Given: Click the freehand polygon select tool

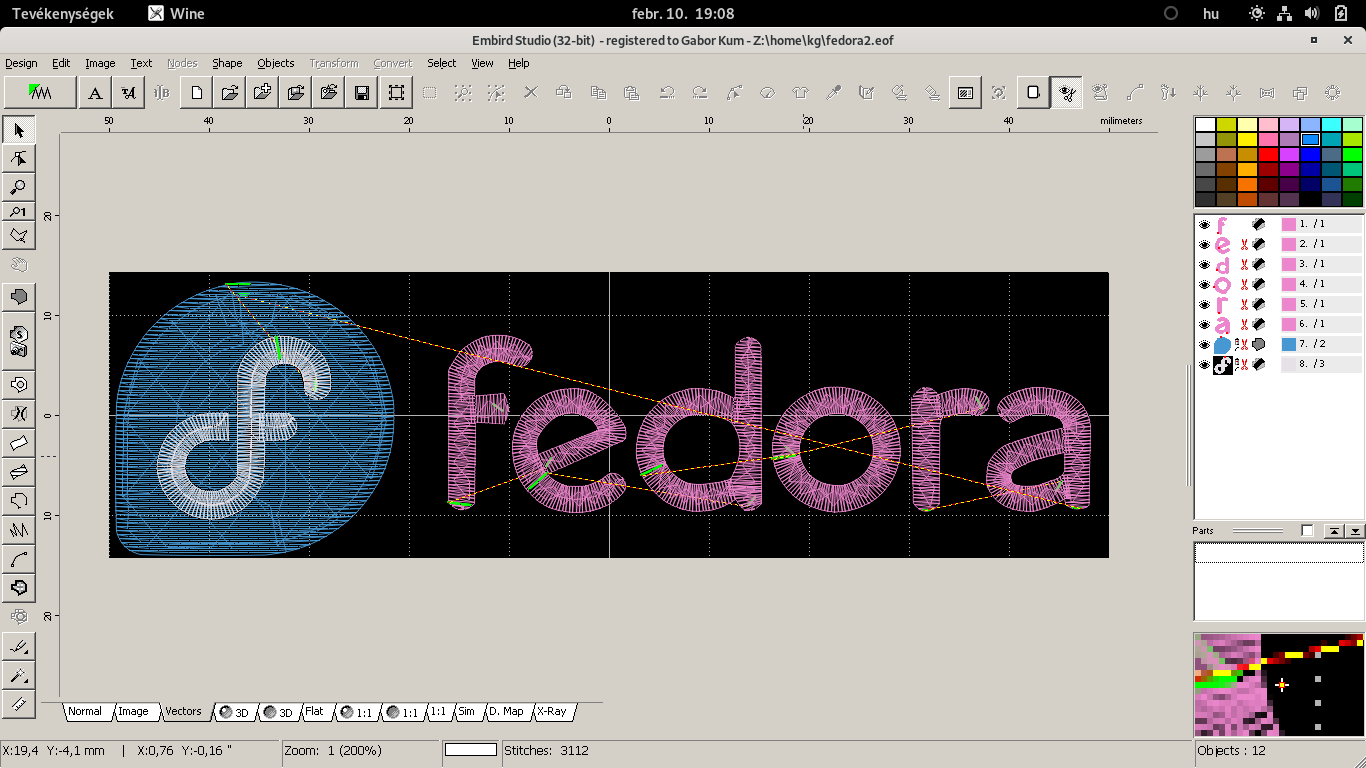Looking at the screenshot, I should coord(19,236).
